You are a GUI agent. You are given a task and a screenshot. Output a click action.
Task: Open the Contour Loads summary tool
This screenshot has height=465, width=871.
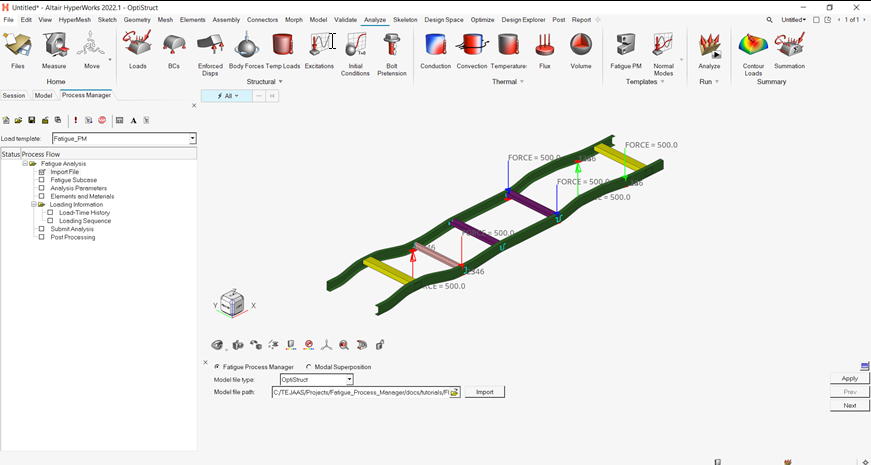(752, 46)
